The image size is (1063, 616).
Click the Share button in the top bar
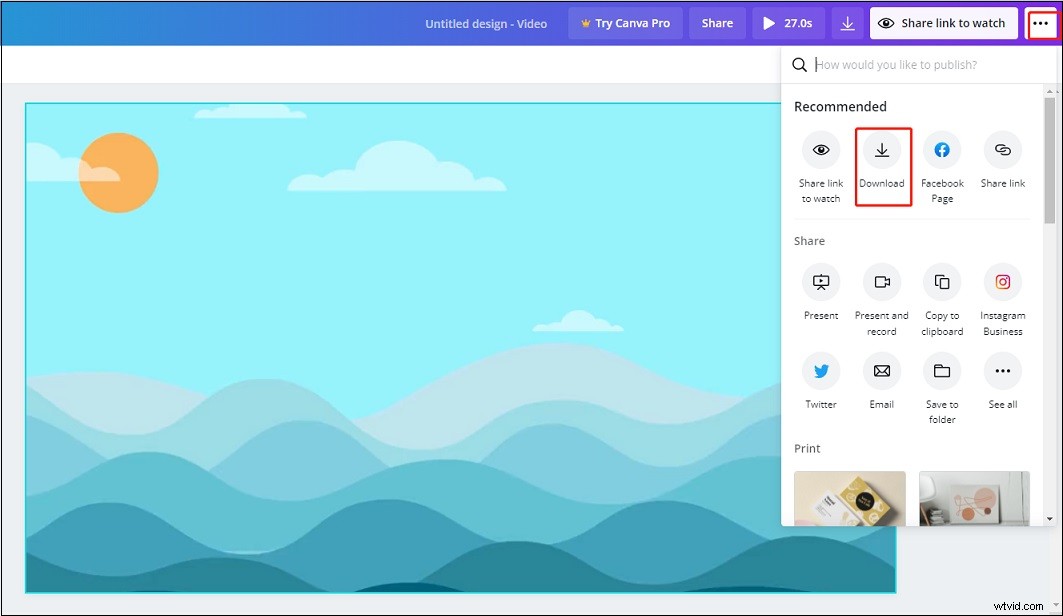click(717, 22)
